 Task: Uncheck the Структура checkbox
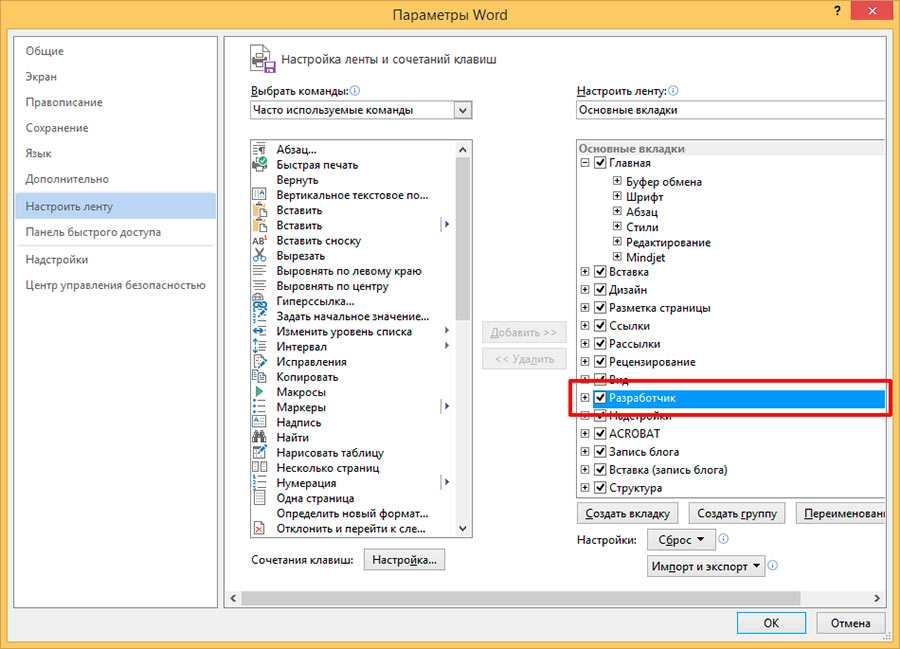point(600,488)
